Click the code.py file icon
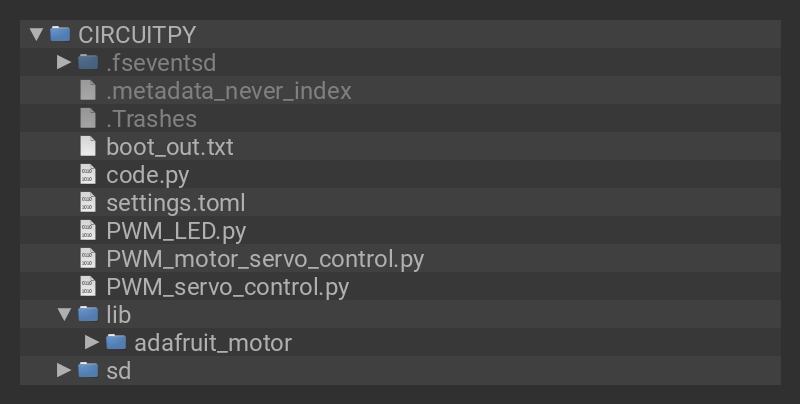This screenshot has height=404, width=800. (x=88, y=175)
